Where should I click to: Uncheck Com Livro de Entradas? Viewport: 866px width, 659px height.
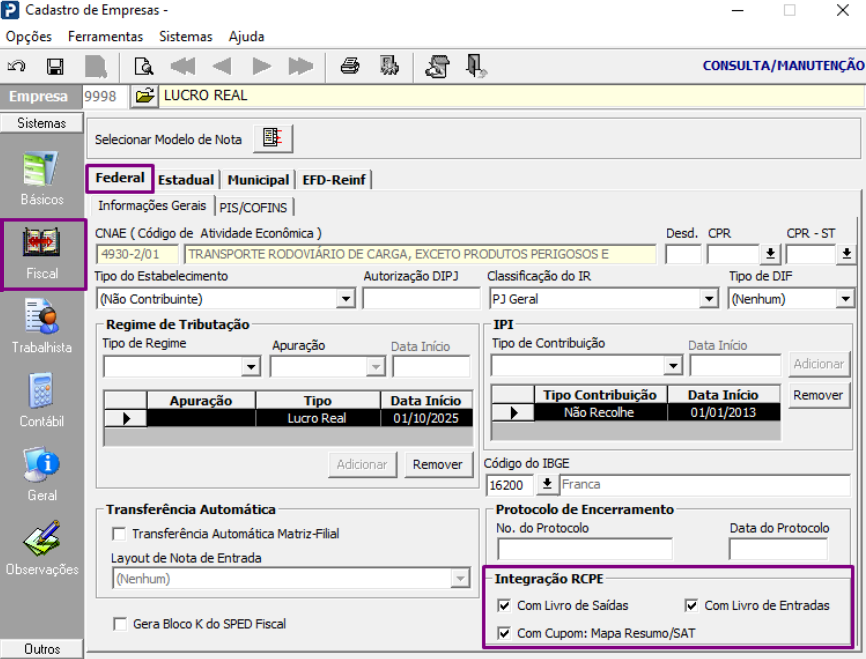(x=691, y=605)
